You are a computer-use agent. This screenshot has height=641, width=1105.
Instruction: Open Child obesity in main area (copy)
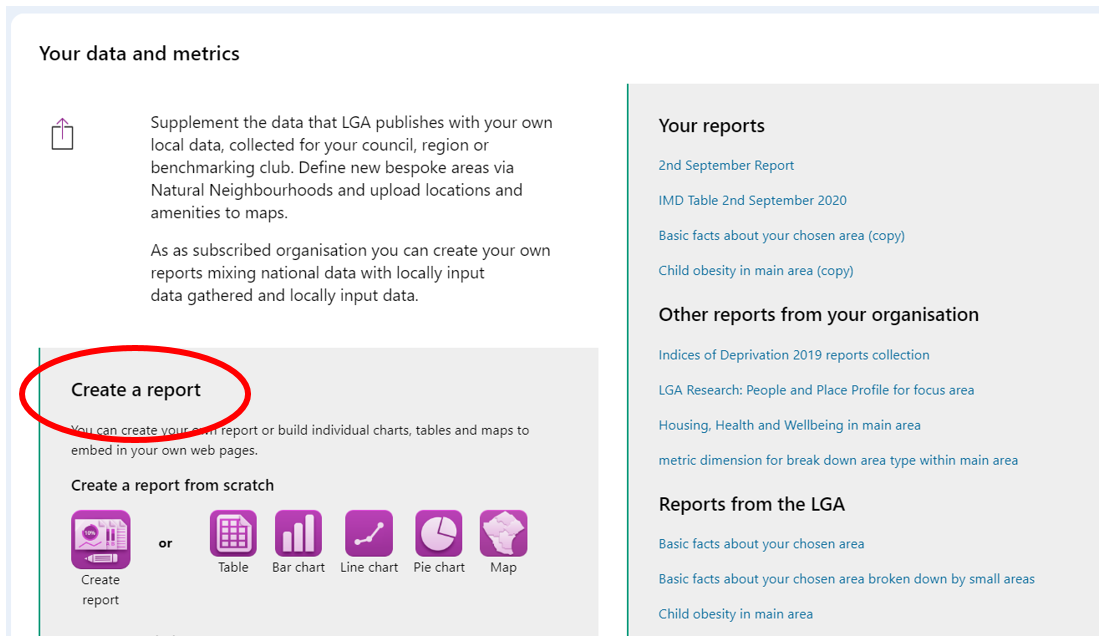(x=755, y=270)
